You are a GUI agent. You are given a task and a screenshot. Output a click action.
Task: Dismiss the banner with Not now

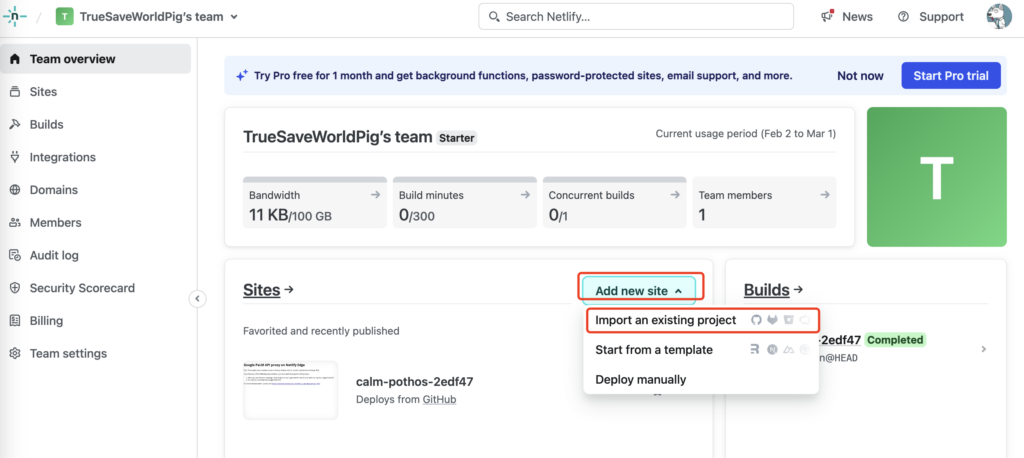(860, 76)
